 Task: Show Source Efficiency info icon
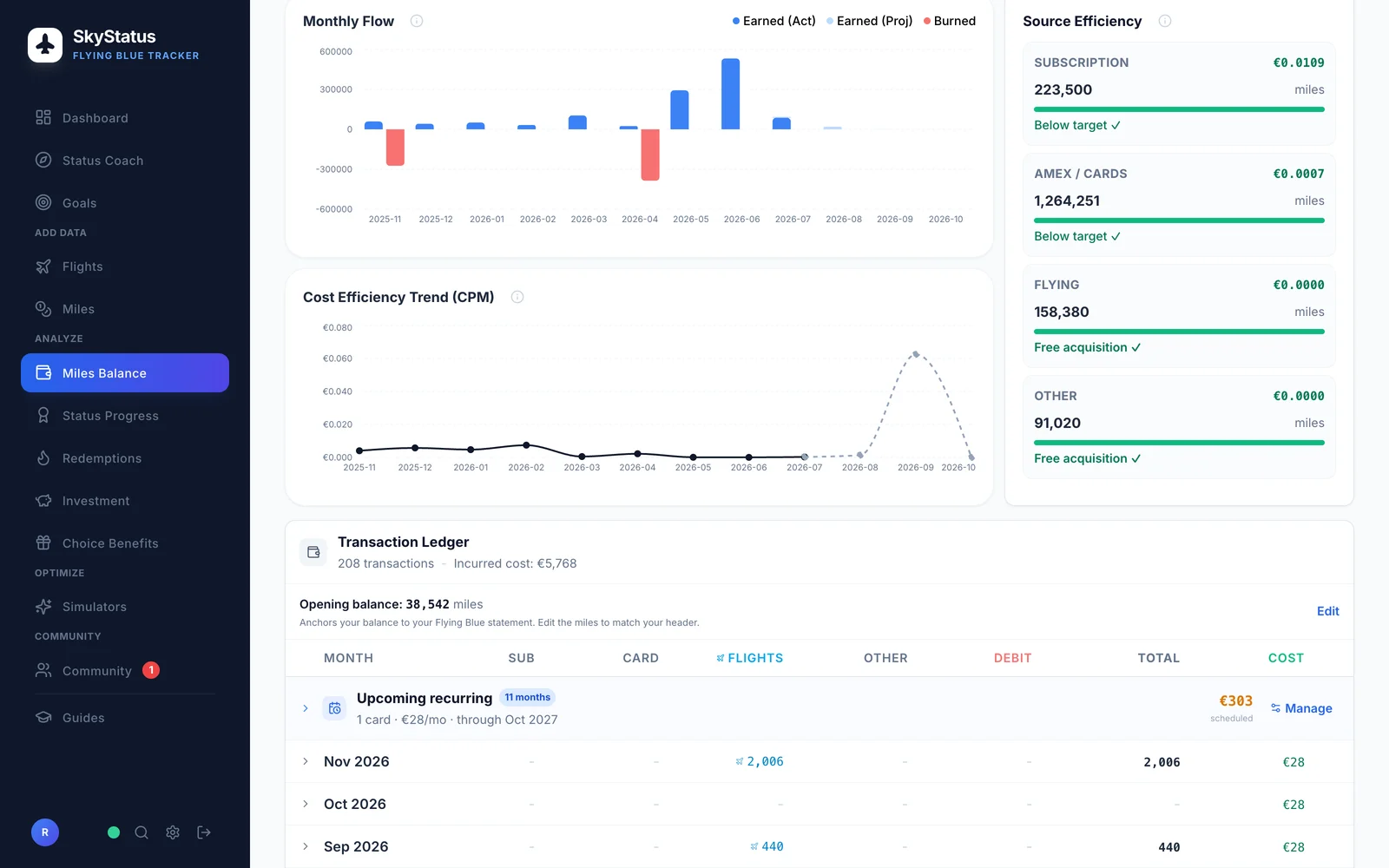[1165, 21]
